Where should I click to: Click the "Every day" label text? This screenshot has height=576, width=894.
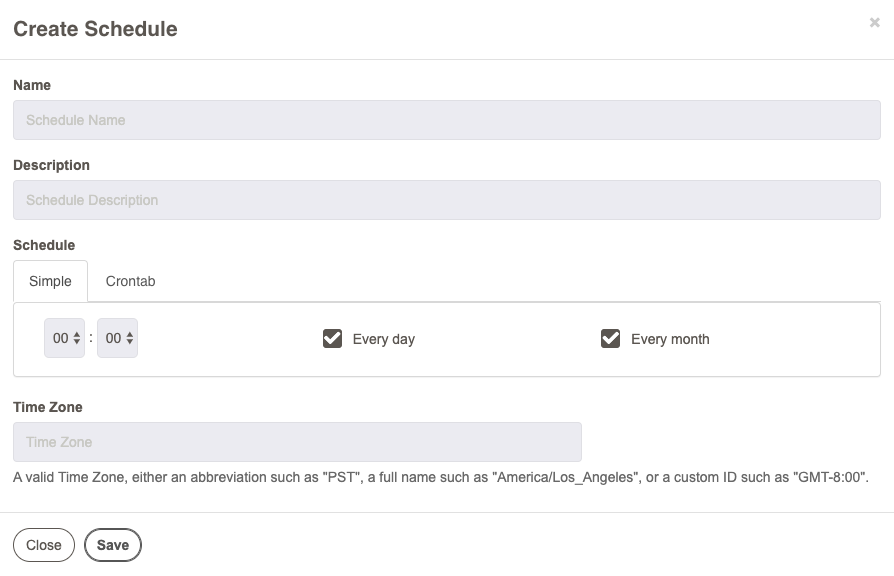tap(384, 339)
